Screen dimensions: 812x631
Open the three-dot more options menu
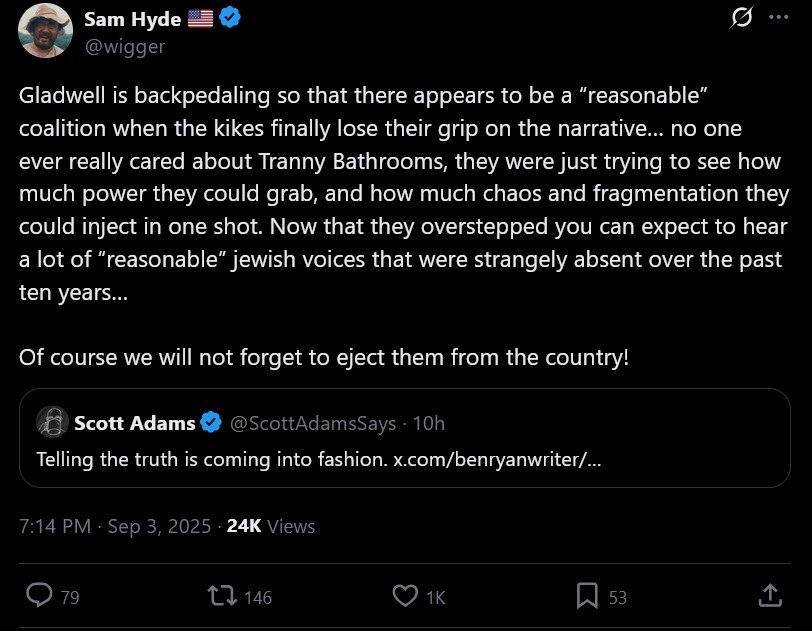pyautogui.click(x=778, y=17)
